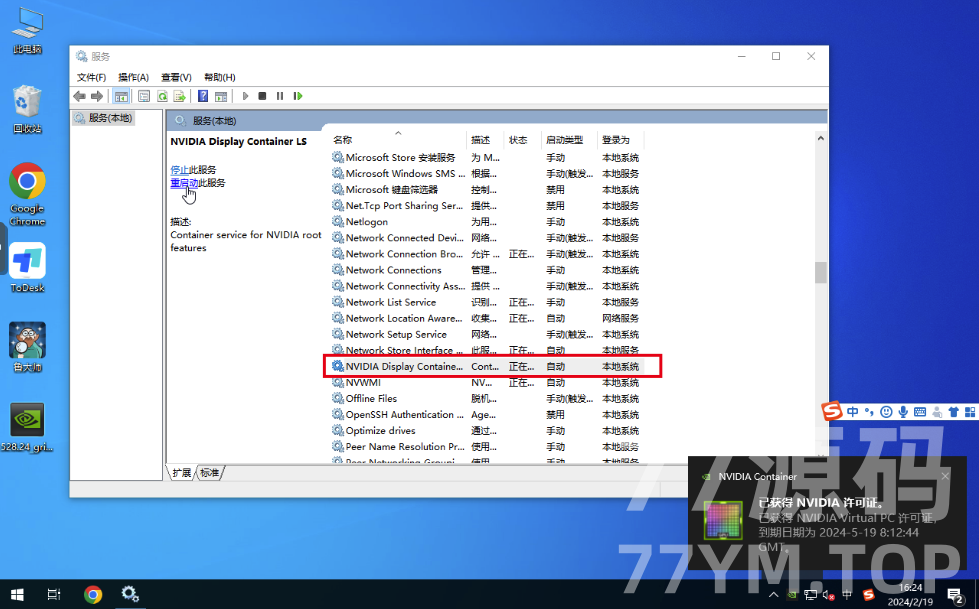Open the NVIDIA 528.24 grid installer icon
979x609 pixels.
(x=27, y=427)
